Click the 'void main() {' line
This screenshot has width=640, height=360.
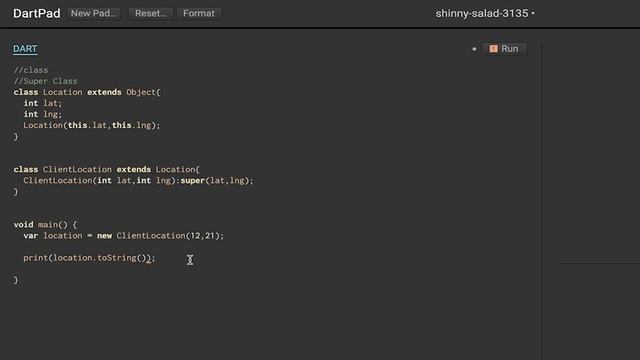[45, 224]
